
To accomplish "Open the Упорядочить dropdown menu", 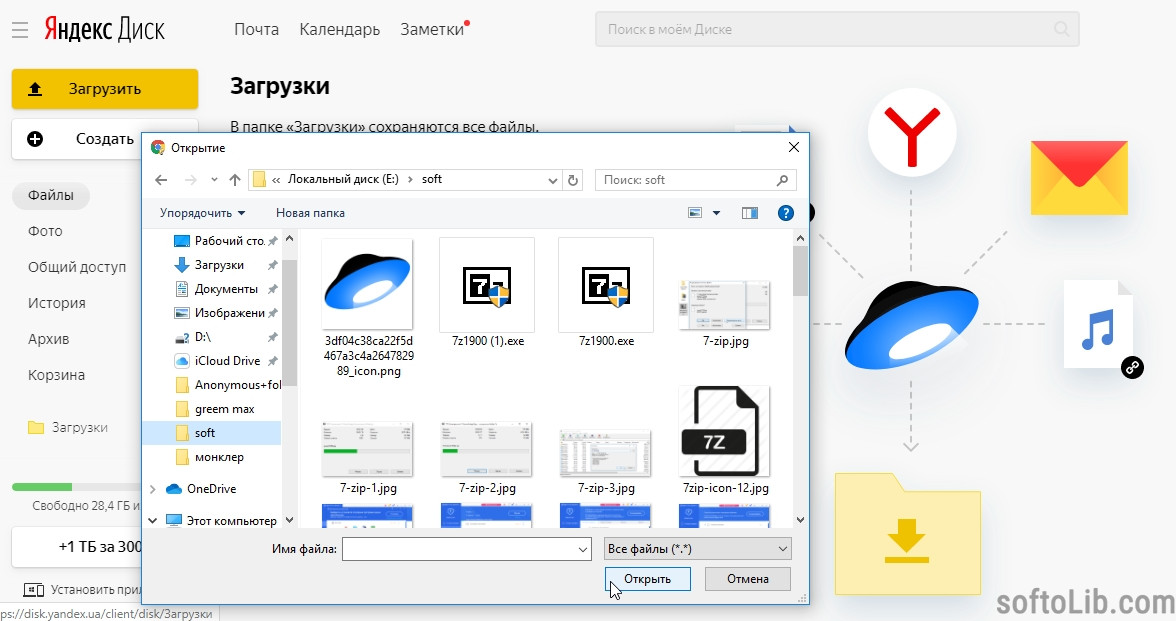I will 202,213.
